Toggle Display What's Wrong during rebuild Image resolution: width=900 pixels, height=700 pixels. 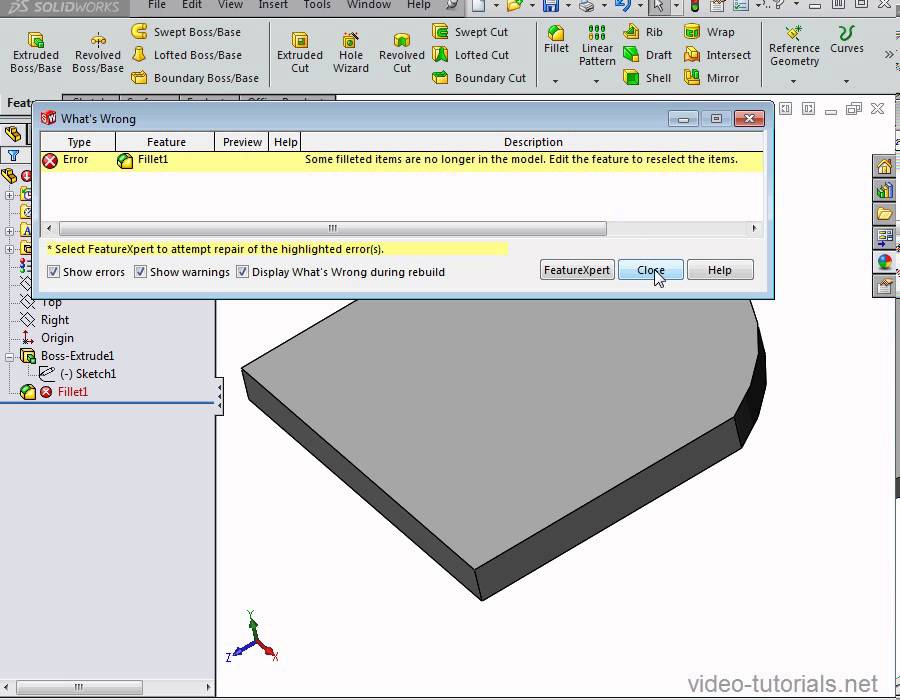[x=242, y=271]
